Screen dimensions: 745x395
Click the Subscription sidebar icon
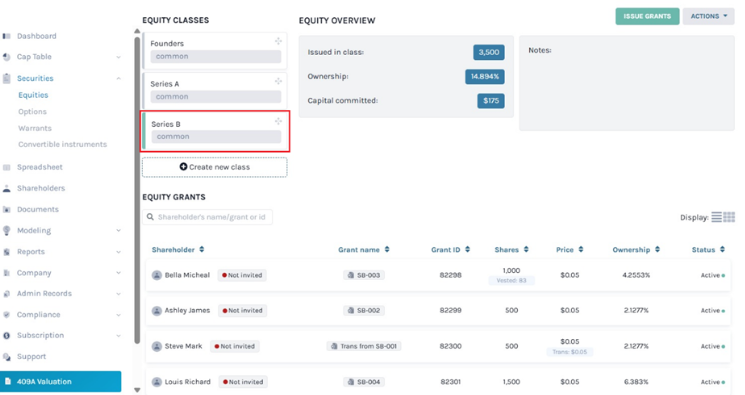pyautogui.click(x=7, y=336)
